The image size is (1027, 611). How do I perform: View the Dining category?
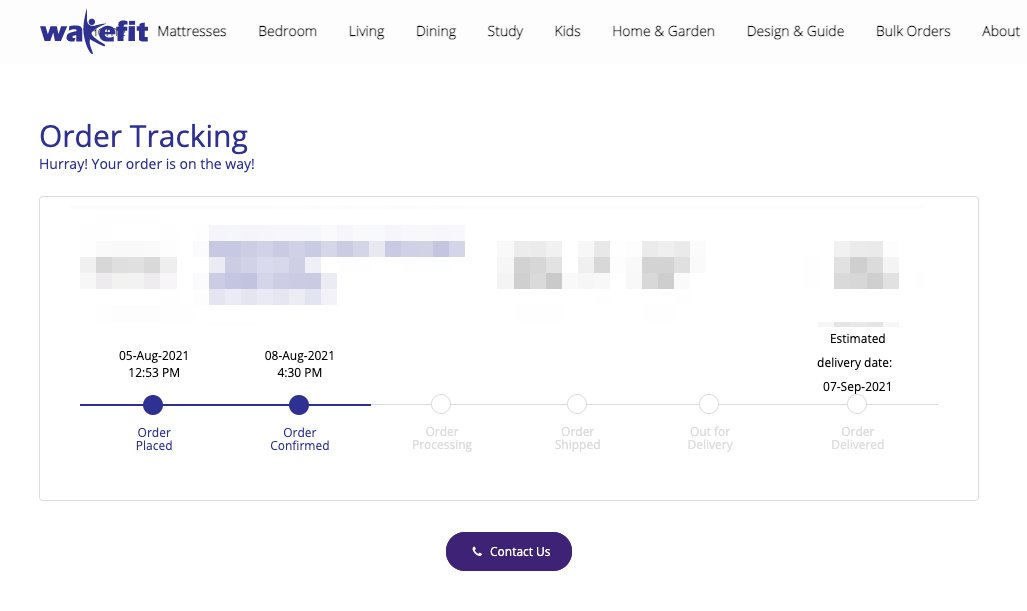[x=435, y=31]
